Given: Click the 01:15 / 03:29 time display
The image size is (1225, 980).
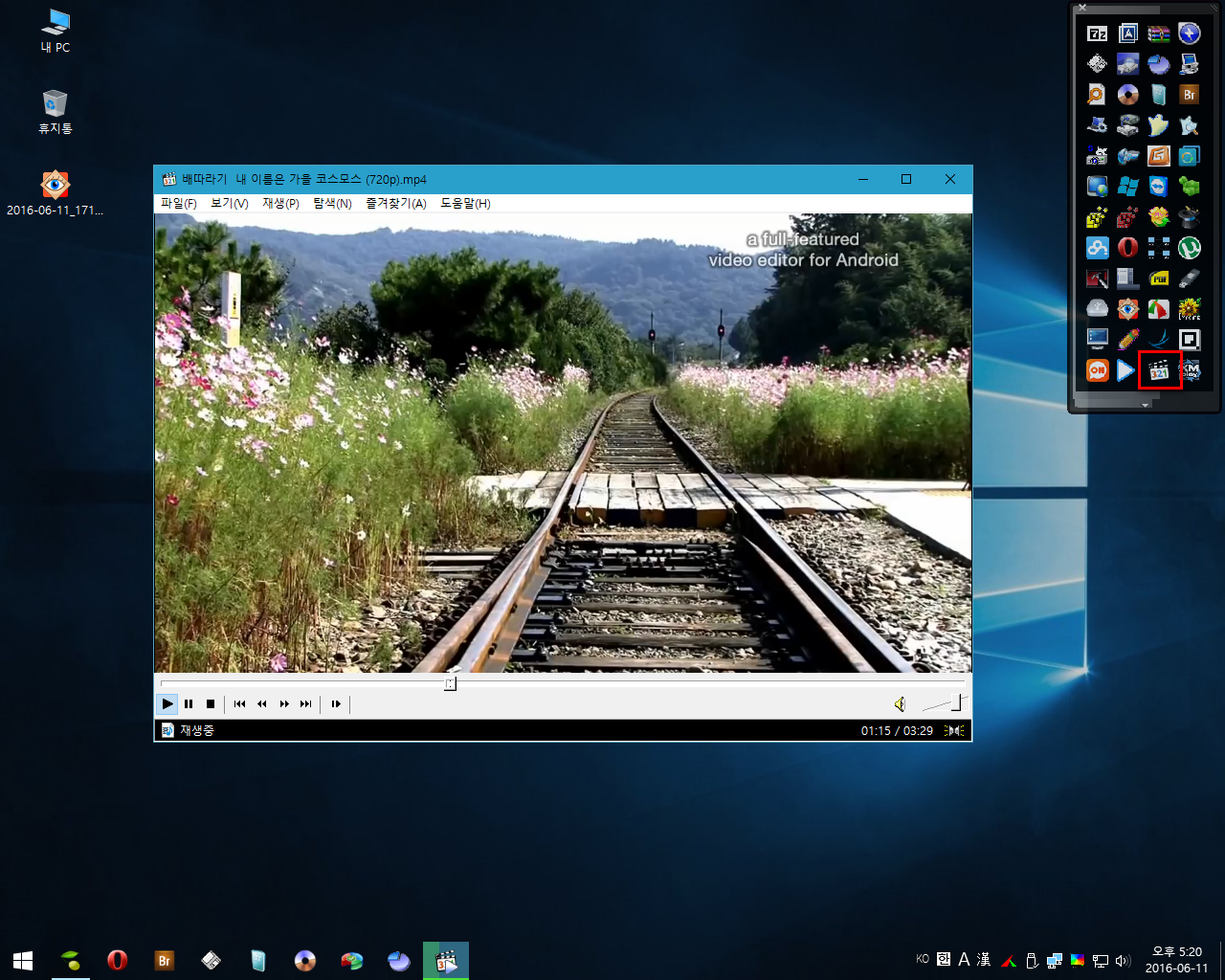Looking at the screenshot, I should (897, 731).
